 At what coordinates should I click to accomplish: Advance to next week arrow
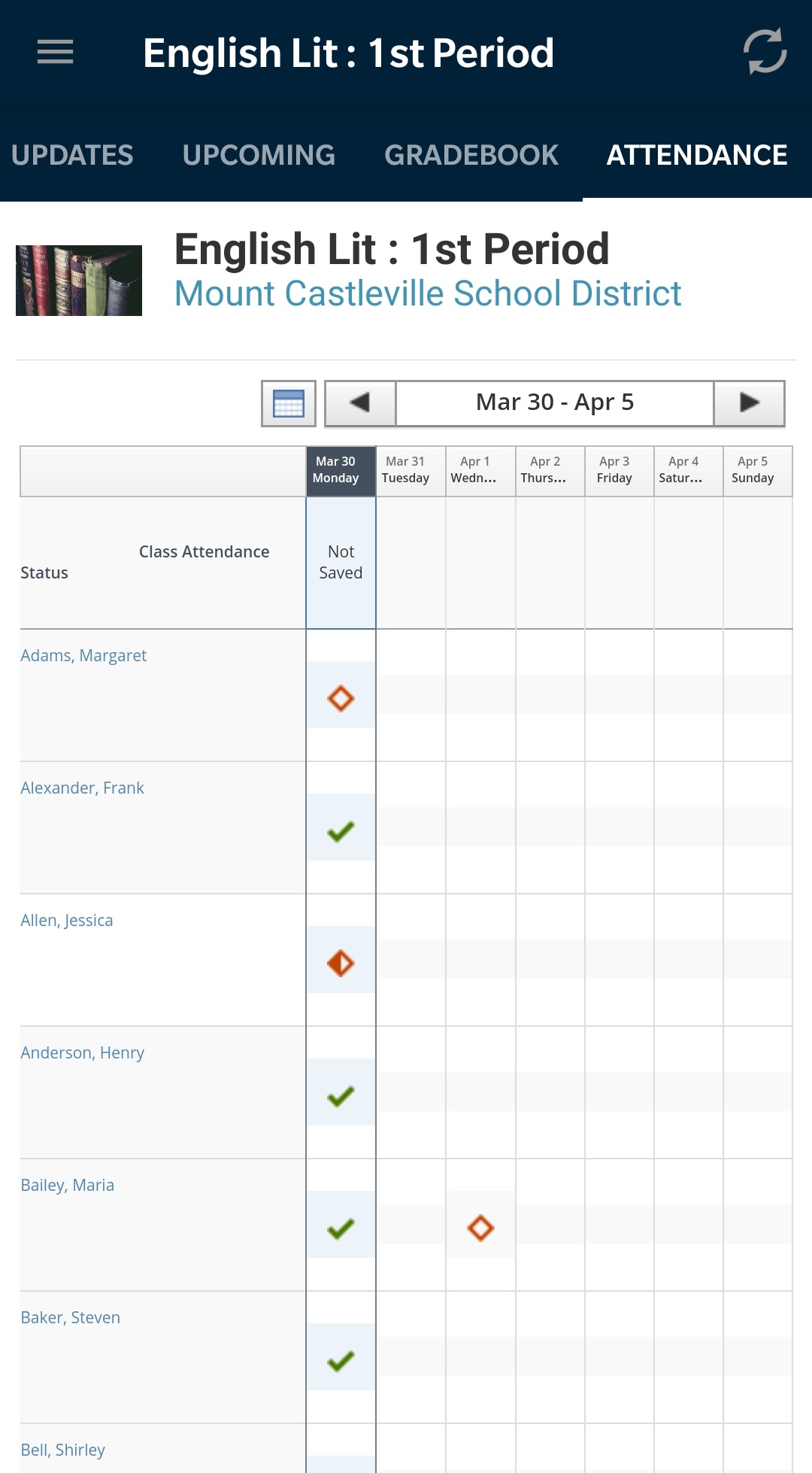[749, 403]
